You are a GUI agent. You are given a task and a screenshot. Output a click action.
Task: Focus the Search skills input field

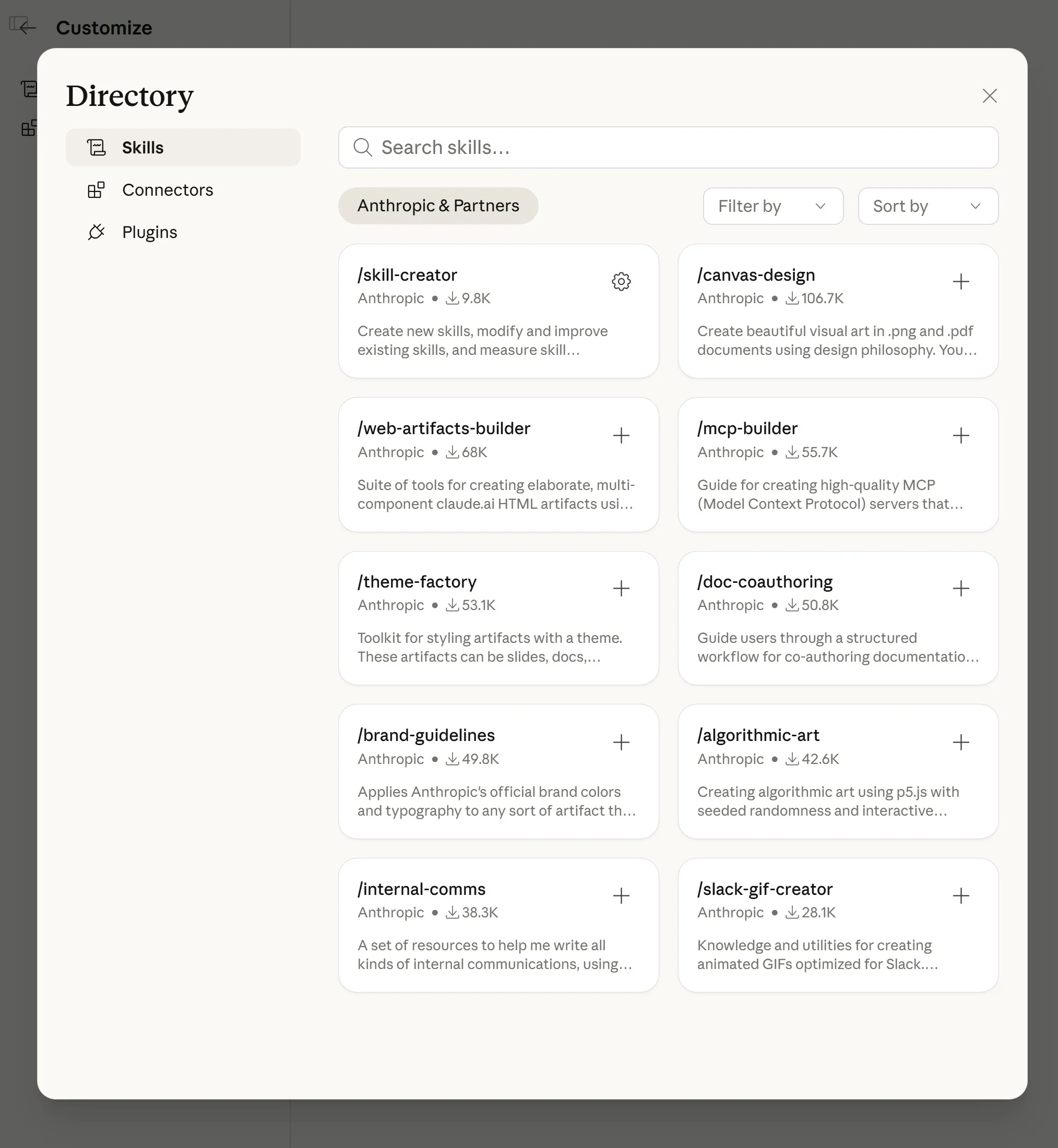668,148
